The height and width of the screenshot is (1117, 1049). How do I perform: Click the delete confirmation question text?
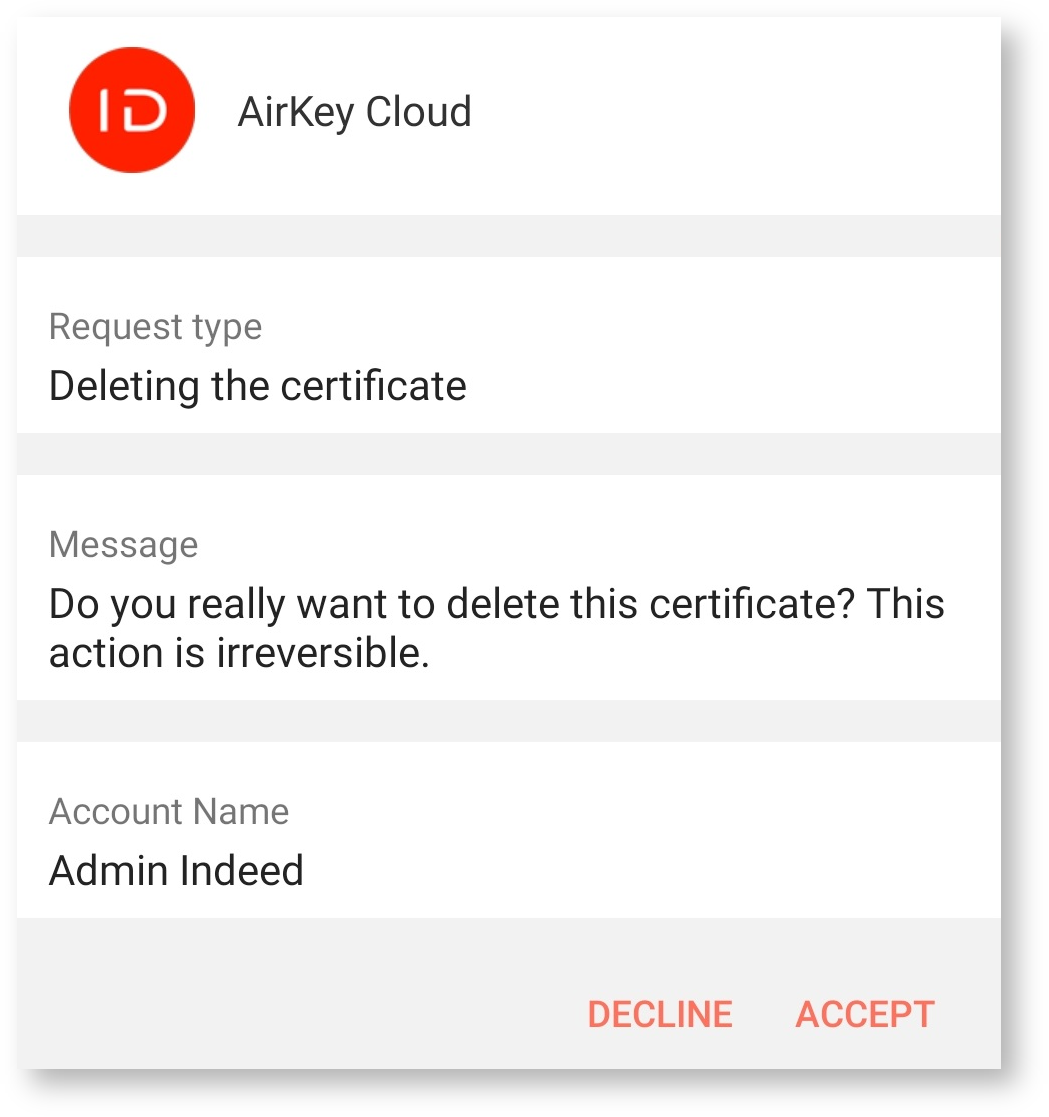pos(496,604)
